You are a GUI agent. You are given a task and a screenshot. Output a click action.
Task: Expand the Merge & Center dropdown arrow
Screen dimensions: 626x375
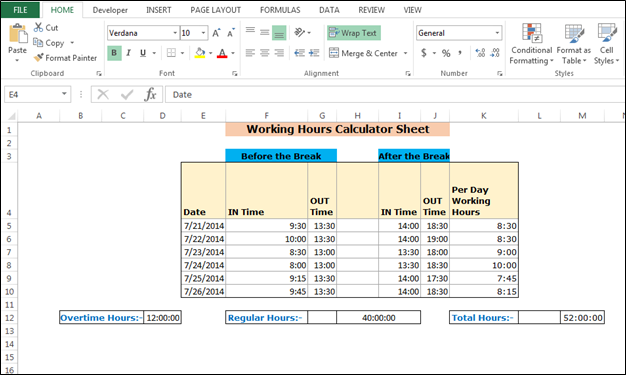point(405,53)
